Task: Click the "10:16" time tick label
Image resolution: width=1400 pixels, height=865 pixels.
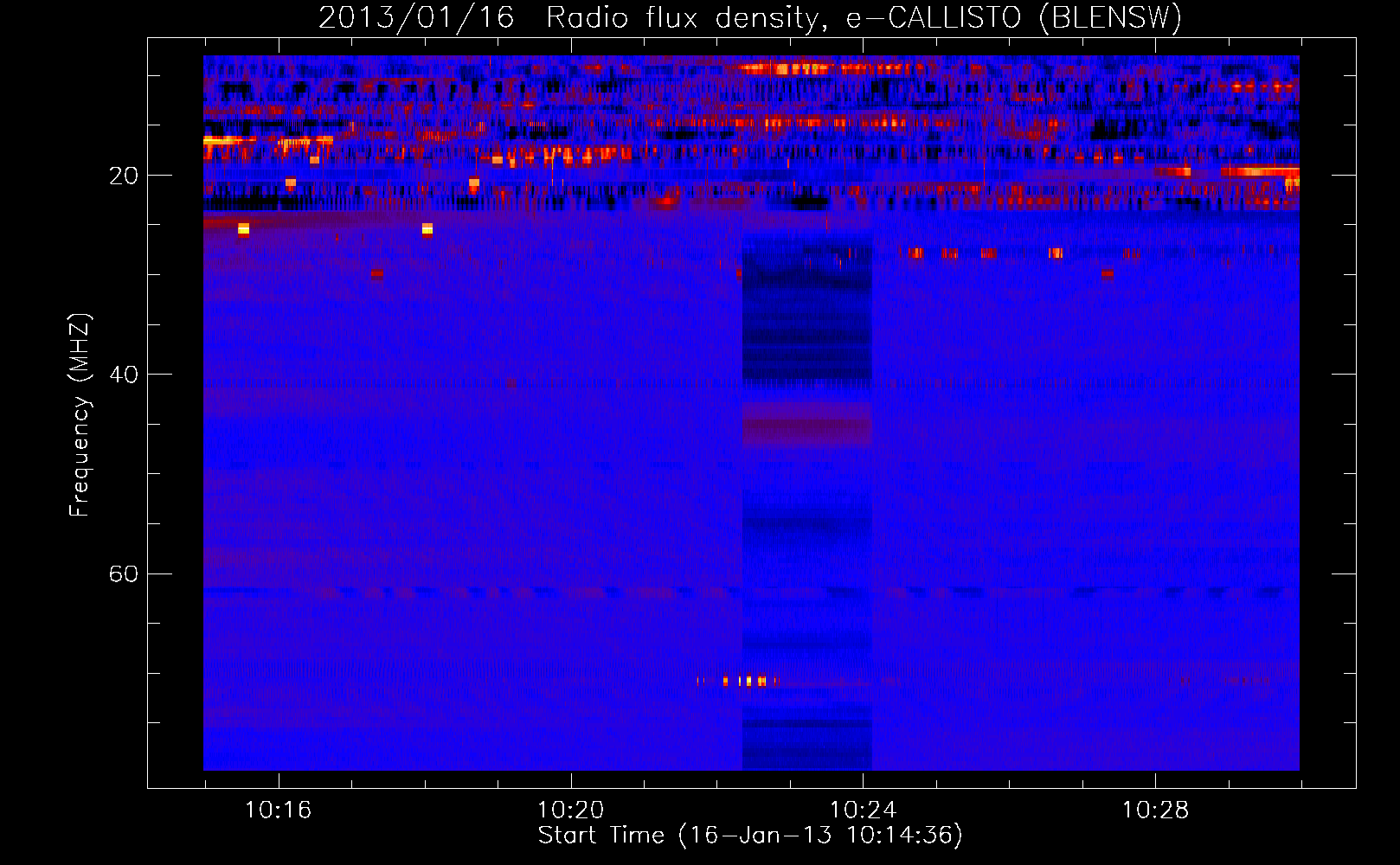Action: [x=278, y=811]
